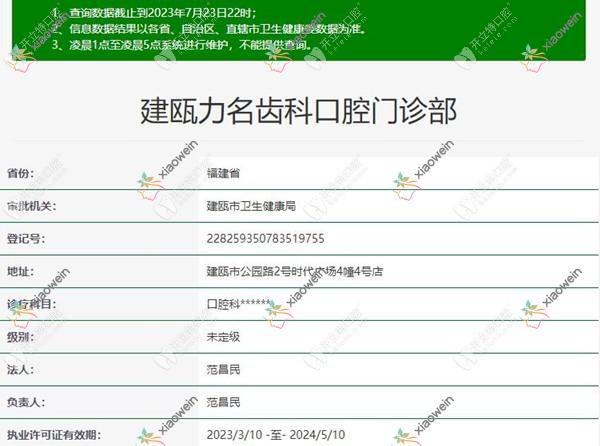
Task: Click notice line about 卫生健康委数据为准
Action: pyautogui.click(x=209, y=29)
